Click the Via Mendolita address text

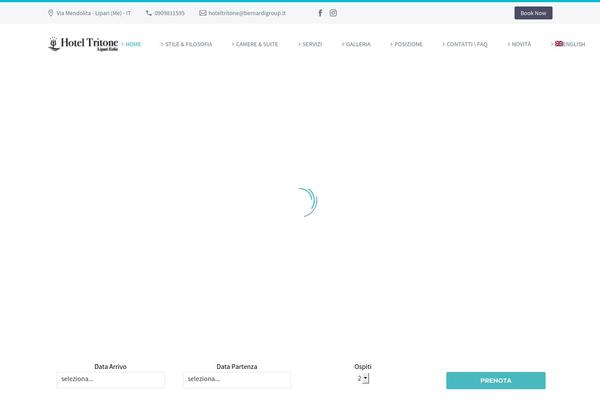click(94, 13)
